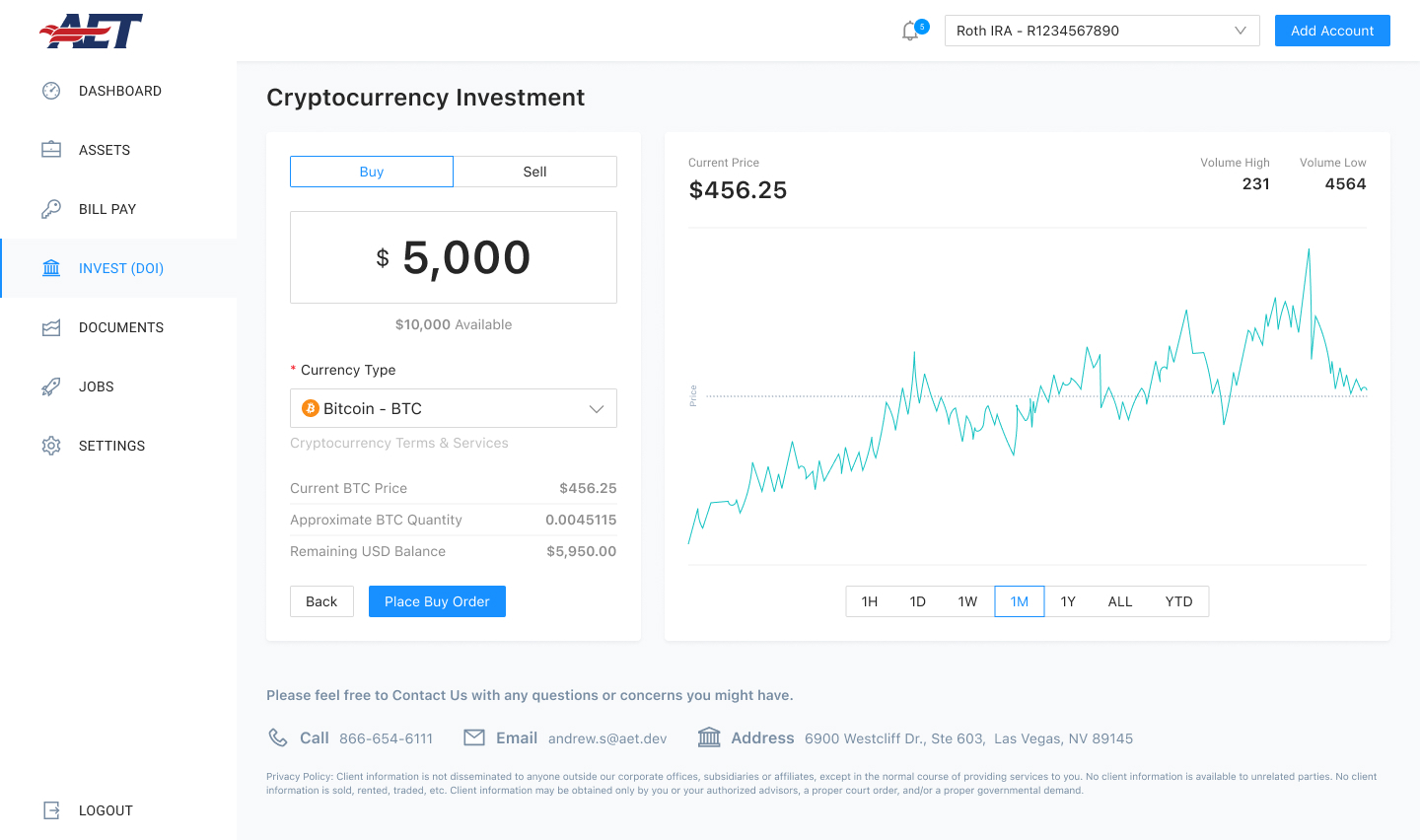The height and width of the screenshot is (840, 1420).
Task: Switch to the Sell toggle
Action: click(x=534, y=172)
